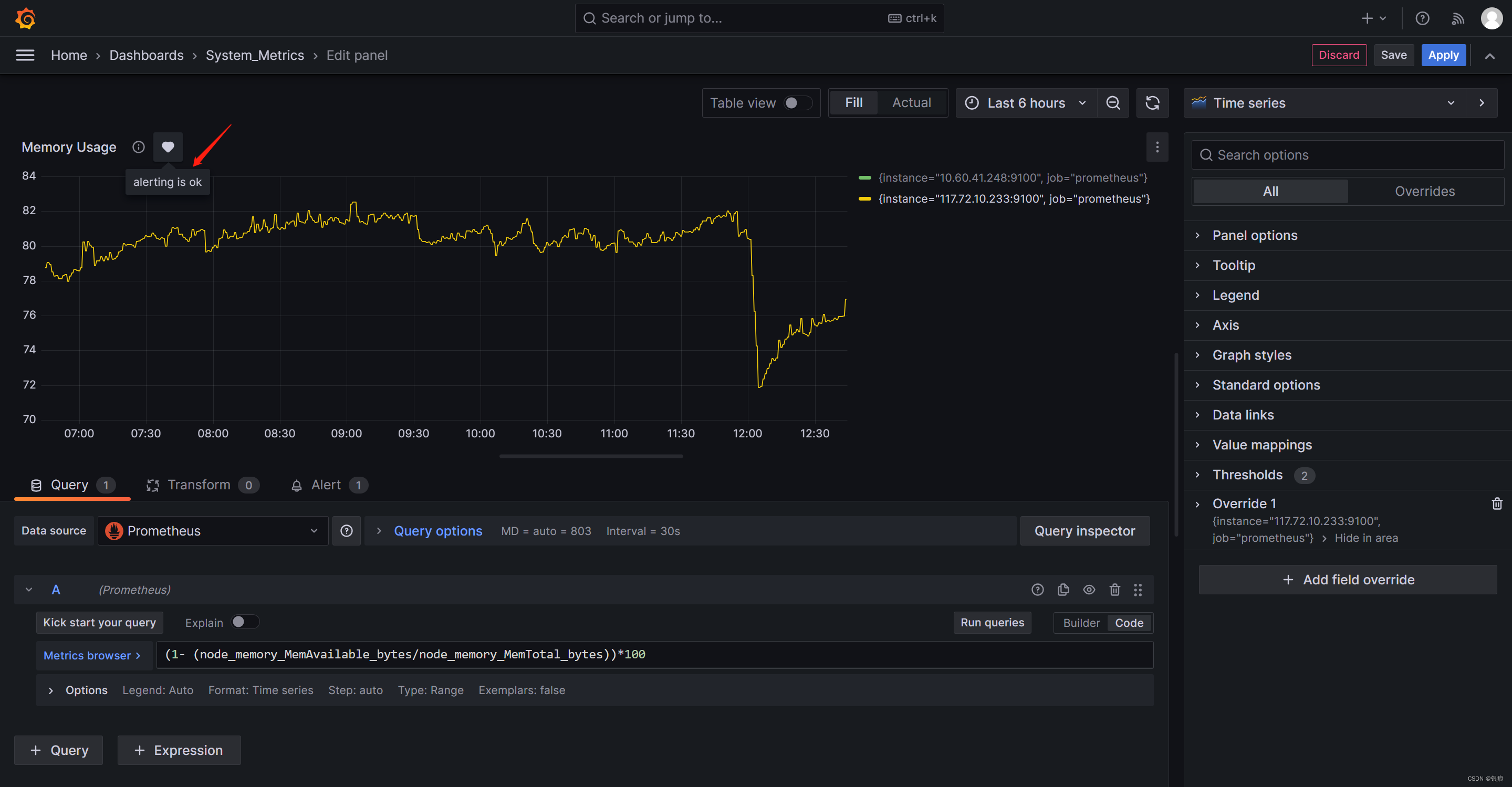Expand the Thresholds section
Viewport: 1512px width, 787px height.
pyautogui.click(x=1247, y=474)
